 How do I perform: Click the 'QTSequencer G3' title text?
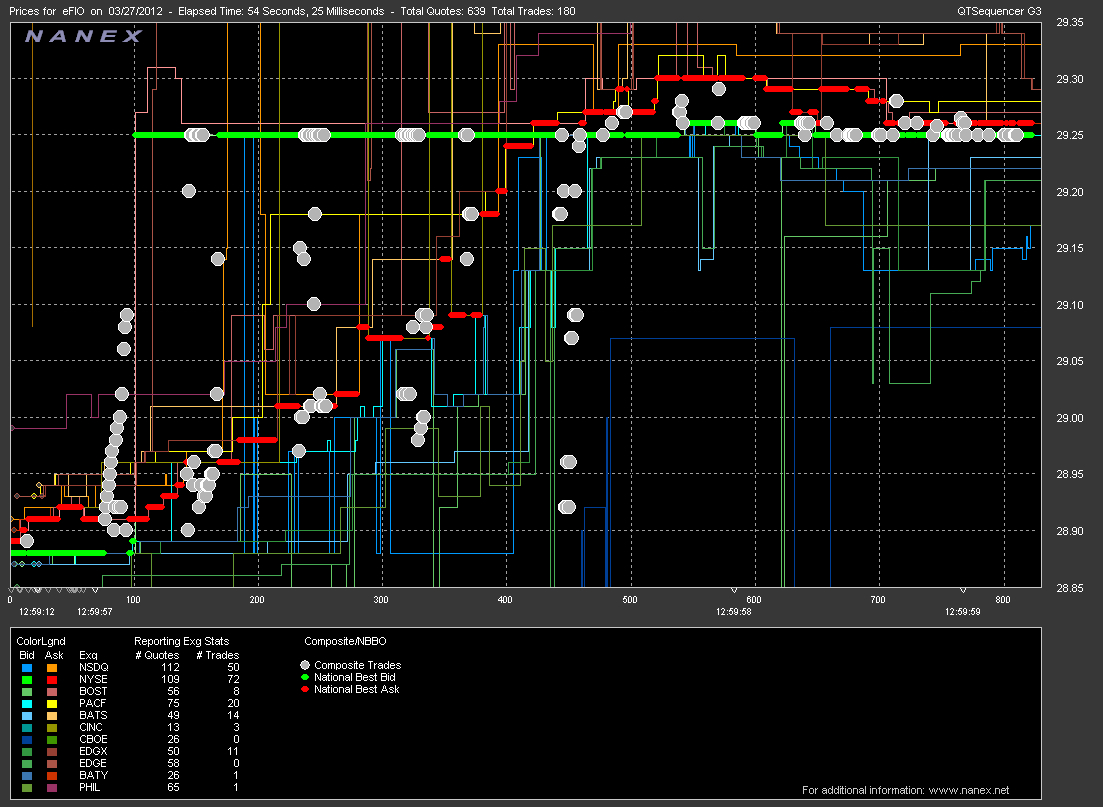[x=999, y=11]
